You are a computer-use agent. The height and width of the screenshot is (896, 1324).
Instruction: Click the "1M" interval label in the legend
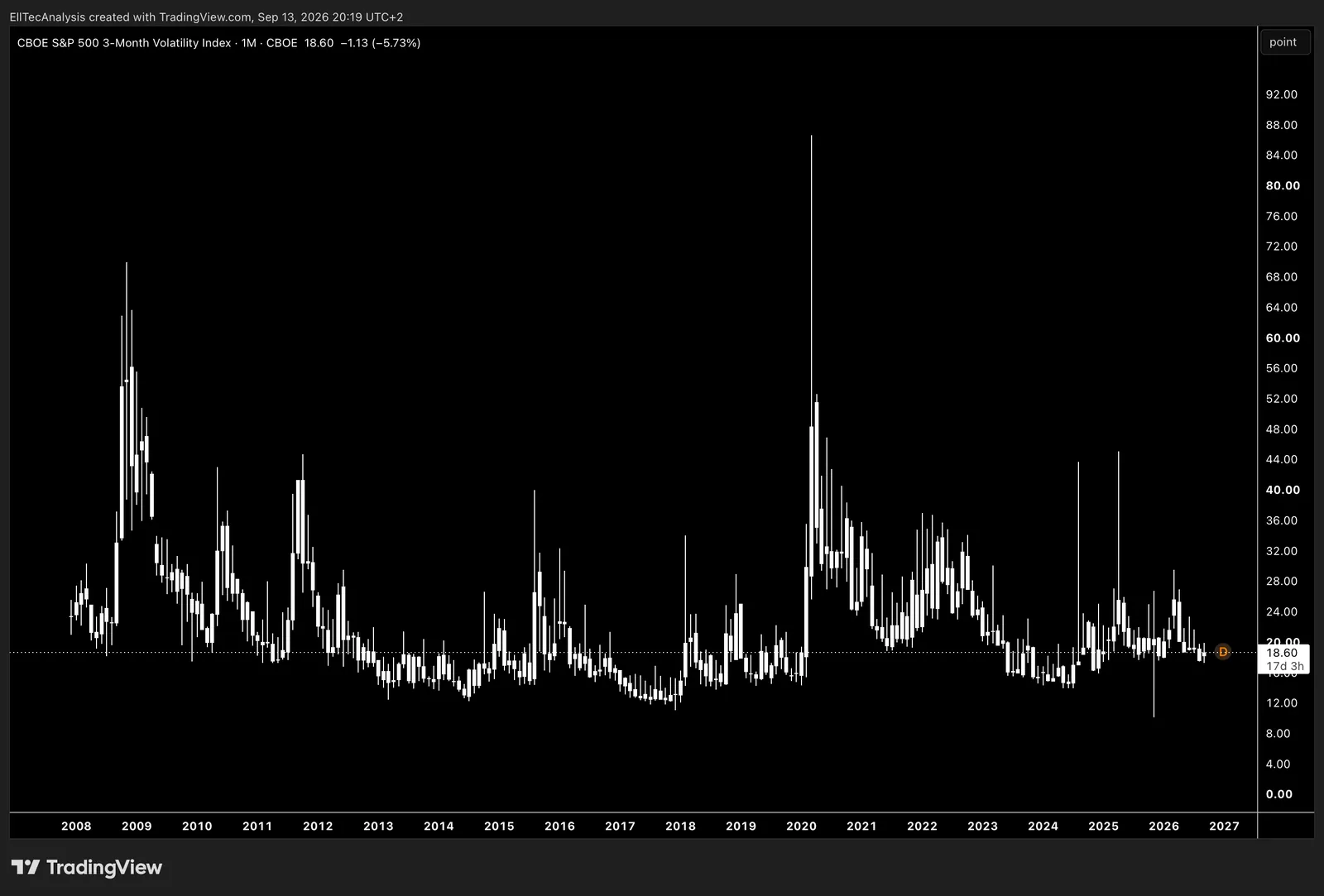(248, 43)
